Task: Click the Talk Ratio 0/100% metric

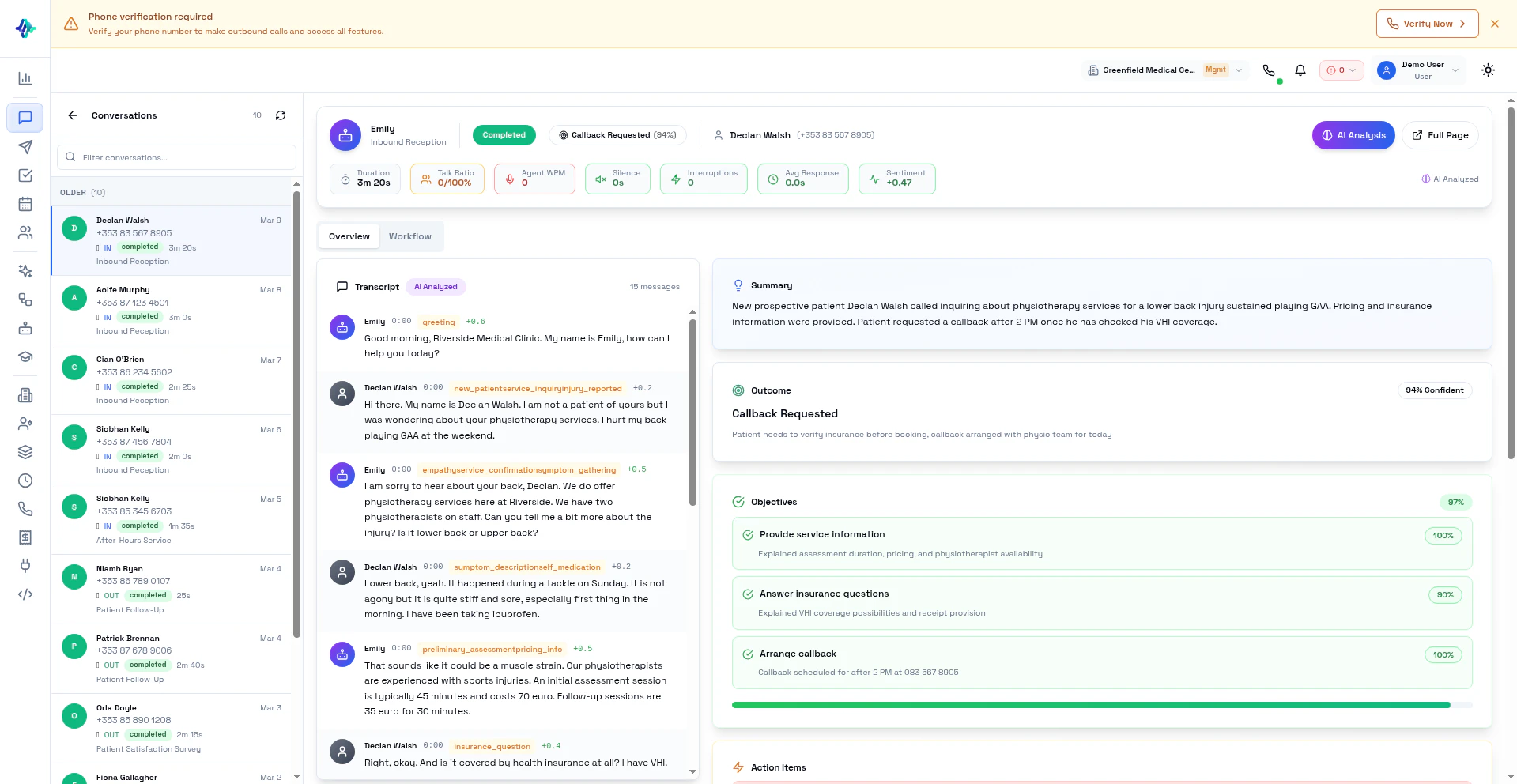Action: pos(447,179)
